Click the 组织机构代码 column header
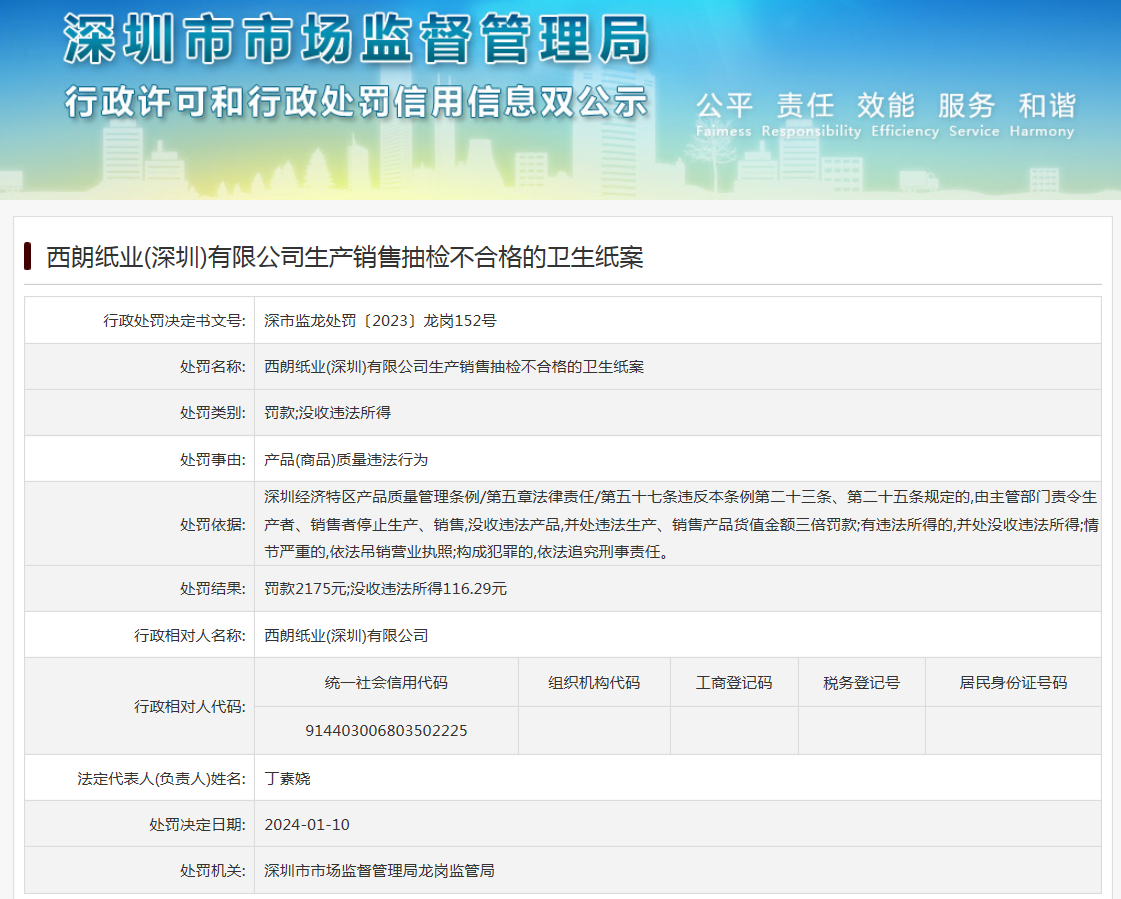This screenshot has height=899, width=1121. 594,683
